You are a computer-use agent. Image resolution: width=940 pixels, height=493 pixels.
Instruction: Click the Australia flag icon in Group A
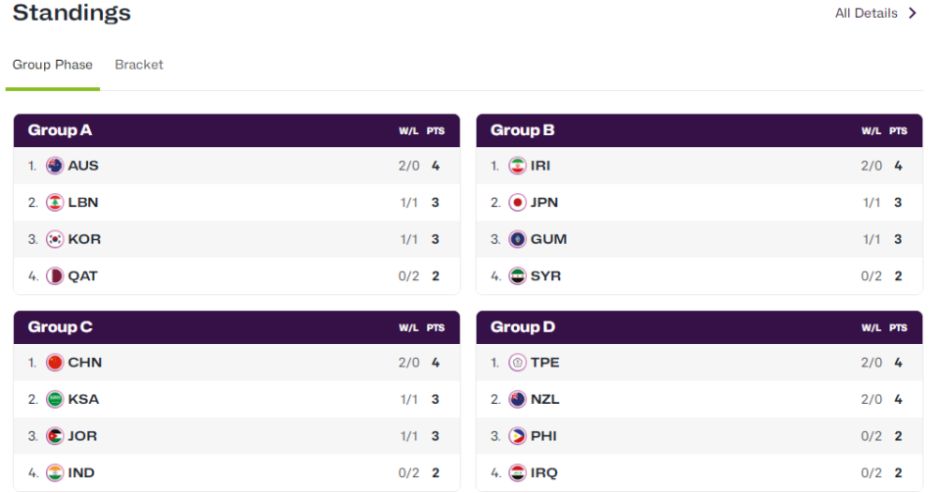55,166
